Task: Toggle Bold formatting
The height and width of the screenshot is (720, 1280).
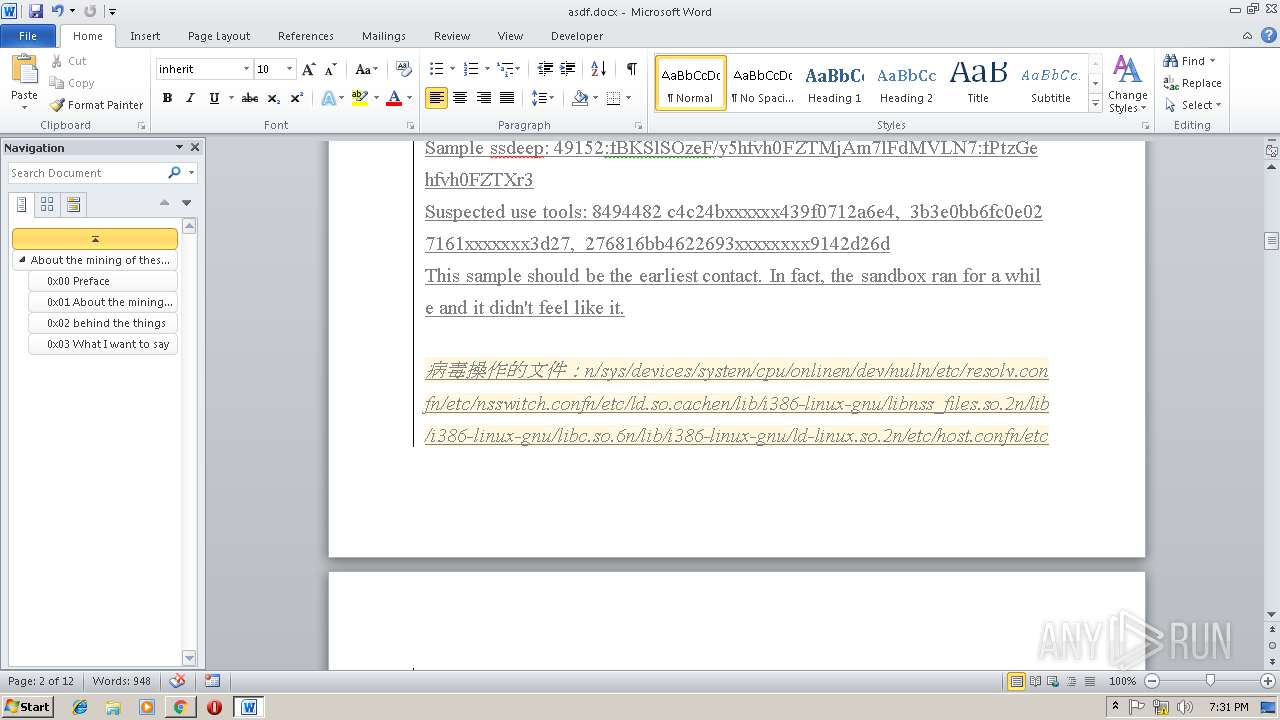Action: pyautogui.click(x=167, y=98)
